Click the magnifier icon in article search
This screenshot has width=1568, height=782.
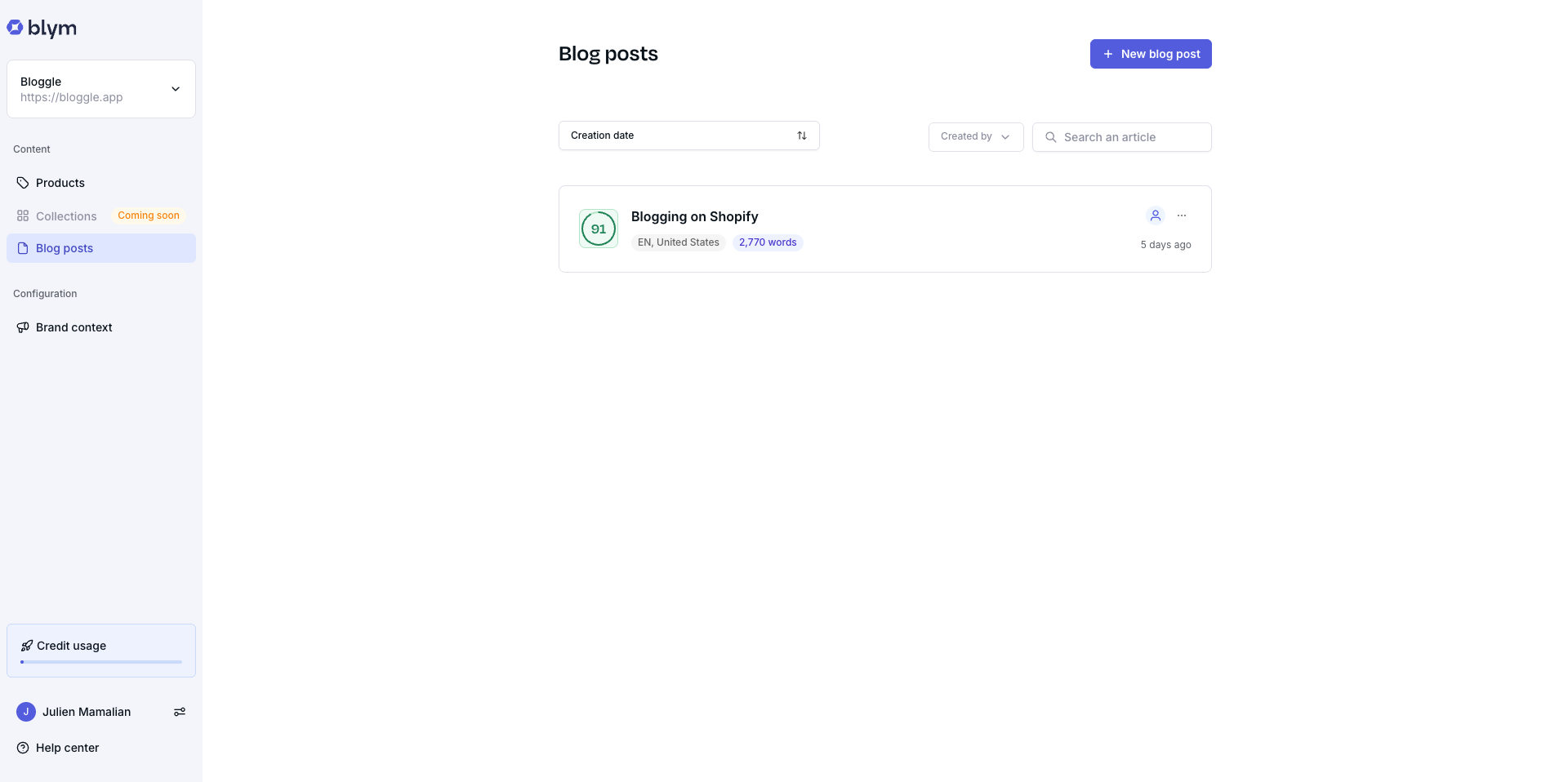[x=1051, y=137]
